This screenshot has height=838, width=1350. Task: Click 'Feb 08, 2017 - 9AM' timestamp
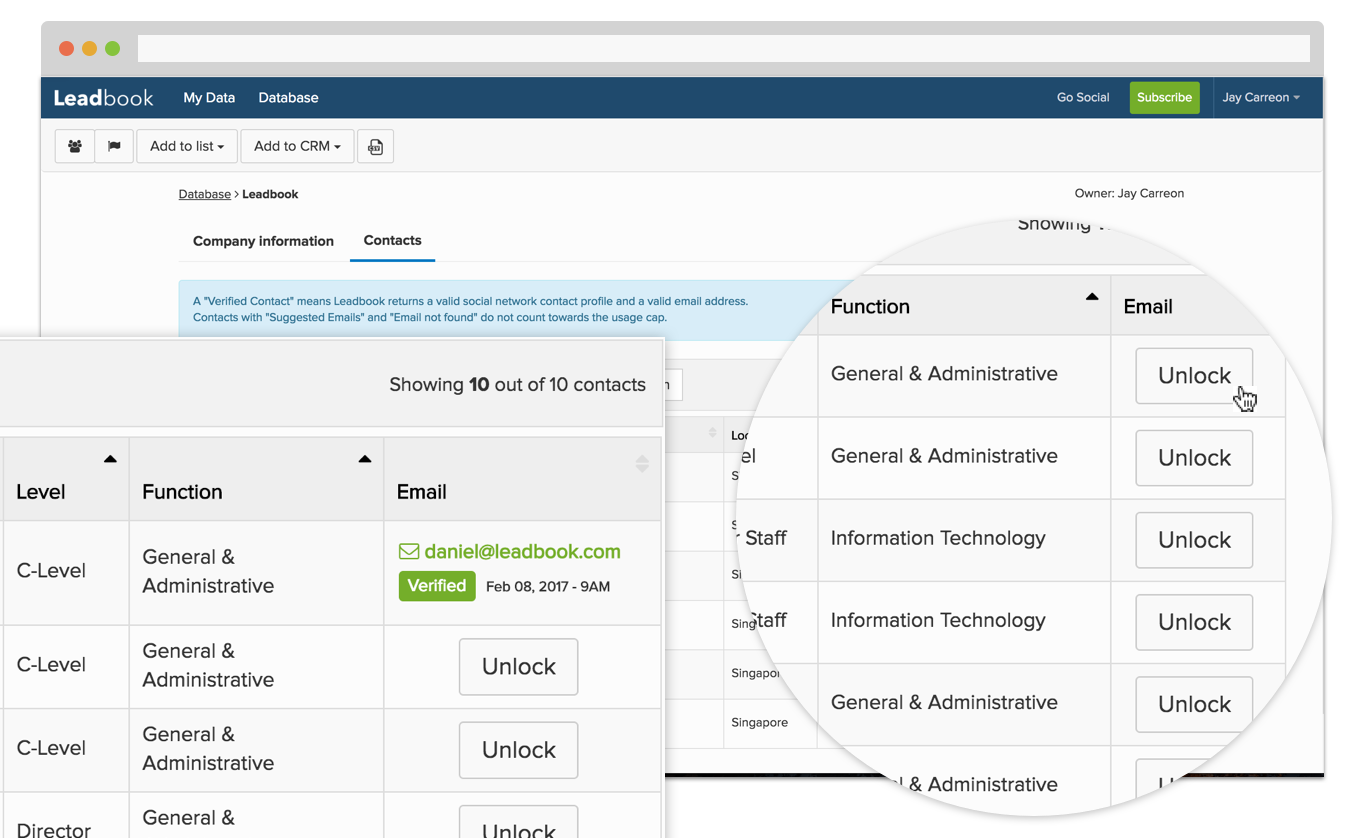548,587
